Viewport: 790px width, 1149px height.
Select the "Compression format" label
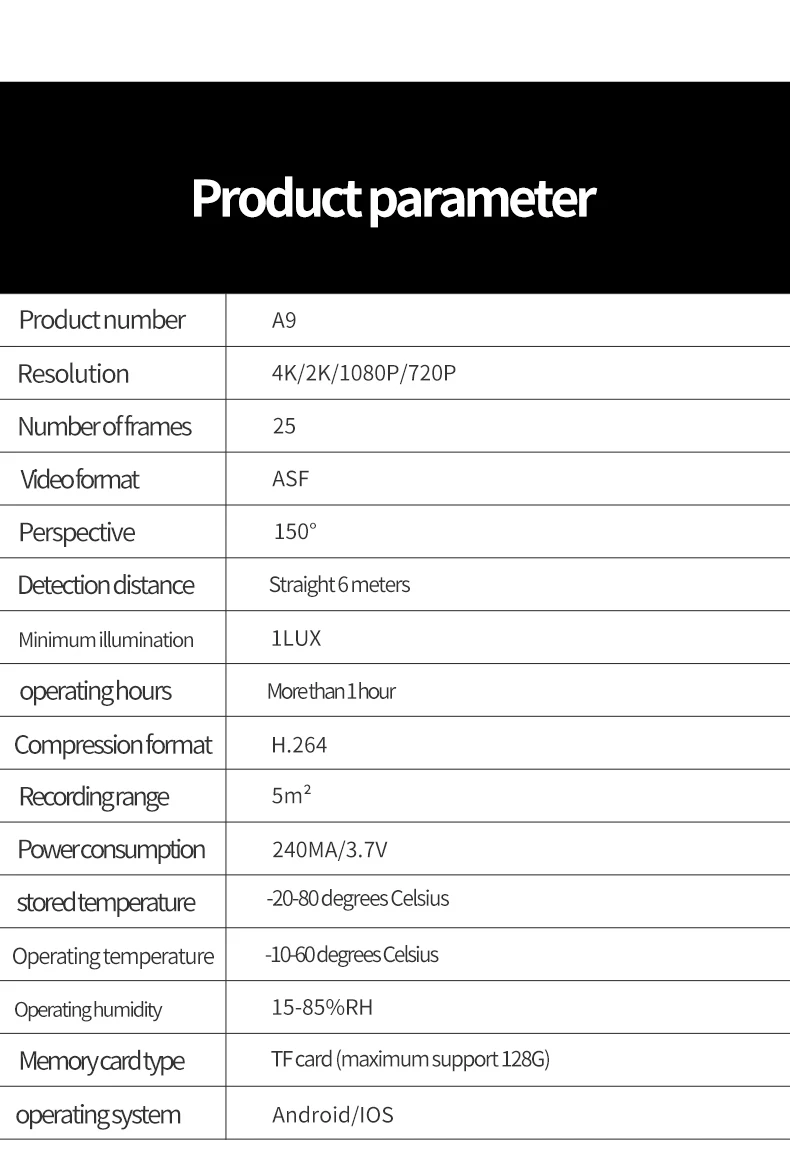tap(113, 745)
